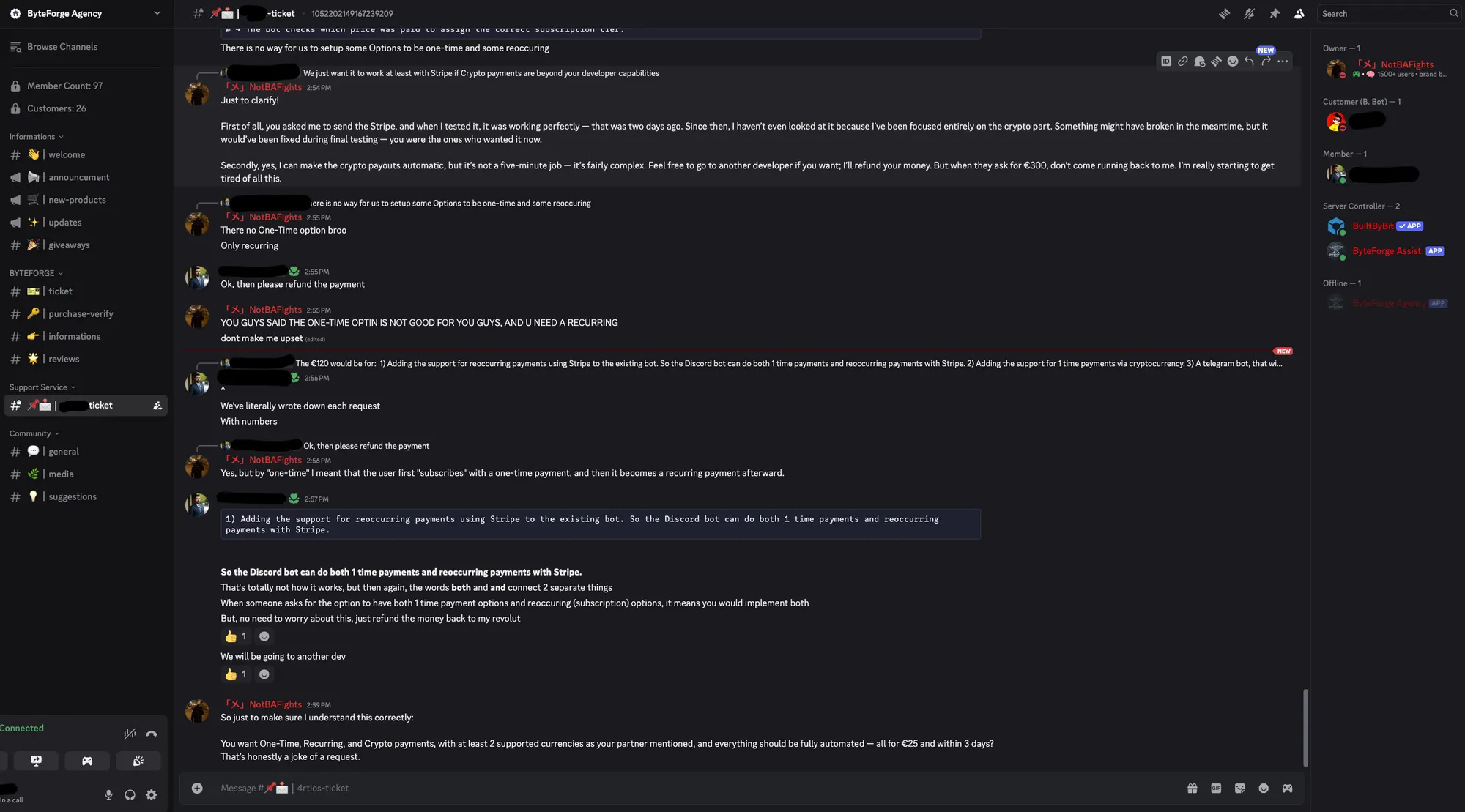This screenshot has height=812, width=1465.
Task: Open Browse Channels
Action: pos(62,47)
